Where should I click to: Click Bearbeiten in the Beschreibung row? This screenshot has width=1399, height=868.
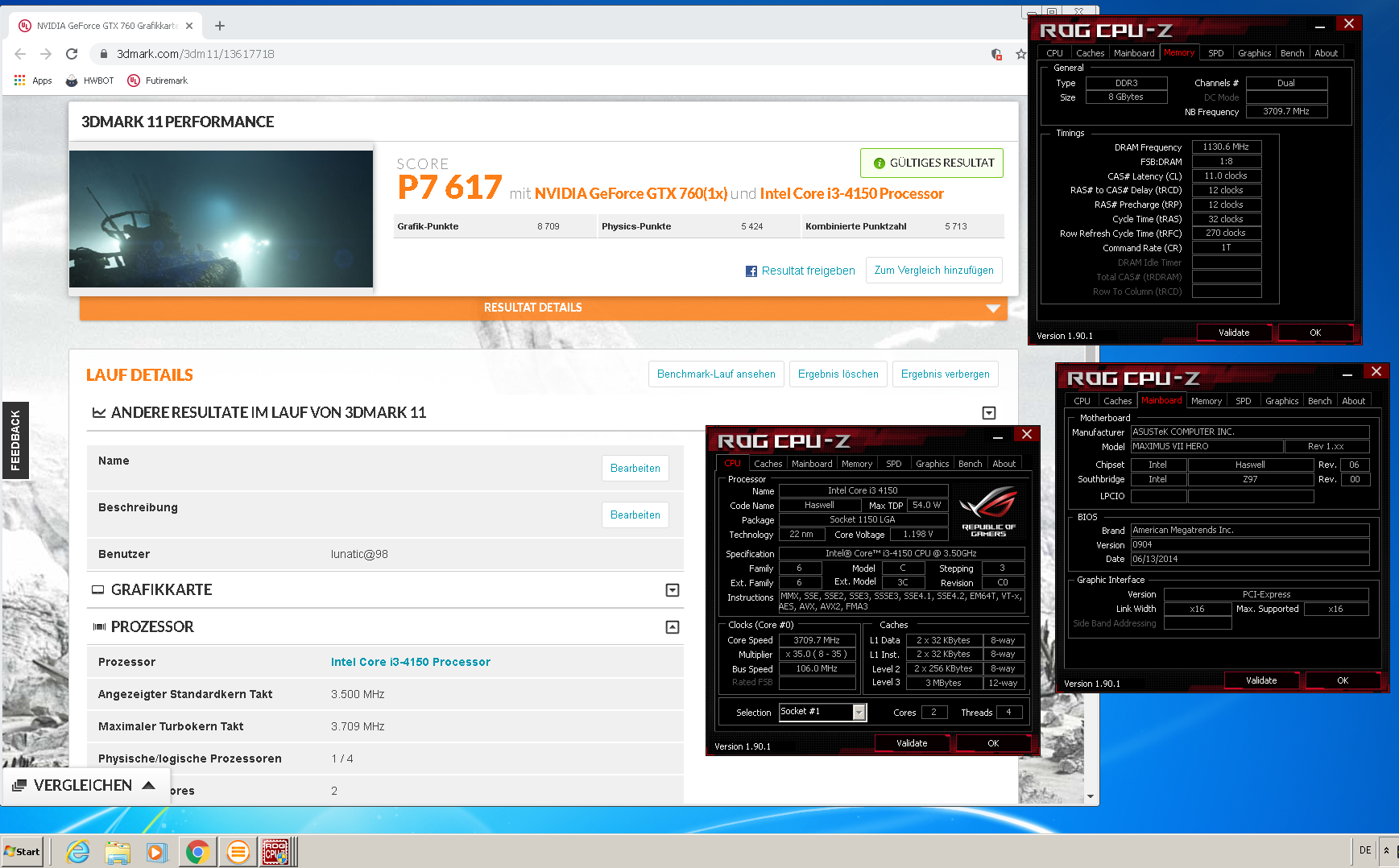click(635, 515)
